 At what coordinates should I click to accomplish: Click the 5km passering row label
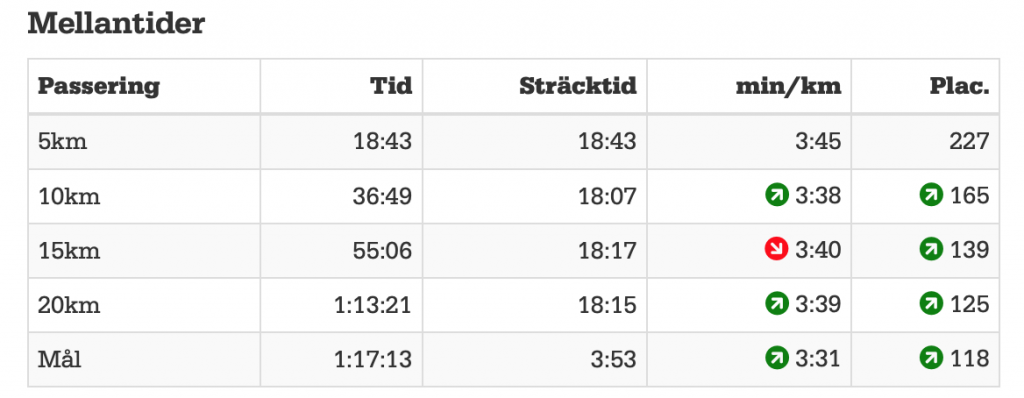[63, 141]
